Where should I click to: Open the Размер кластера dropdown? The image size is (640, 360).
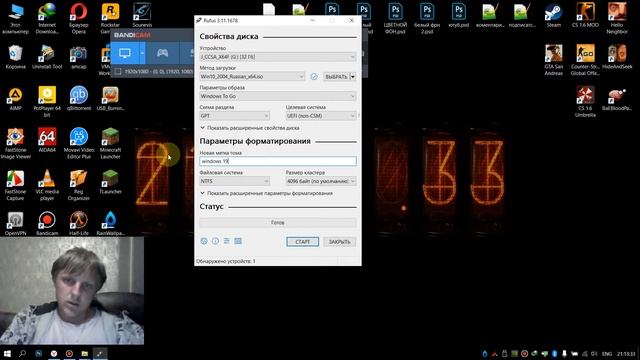[321, 181]
